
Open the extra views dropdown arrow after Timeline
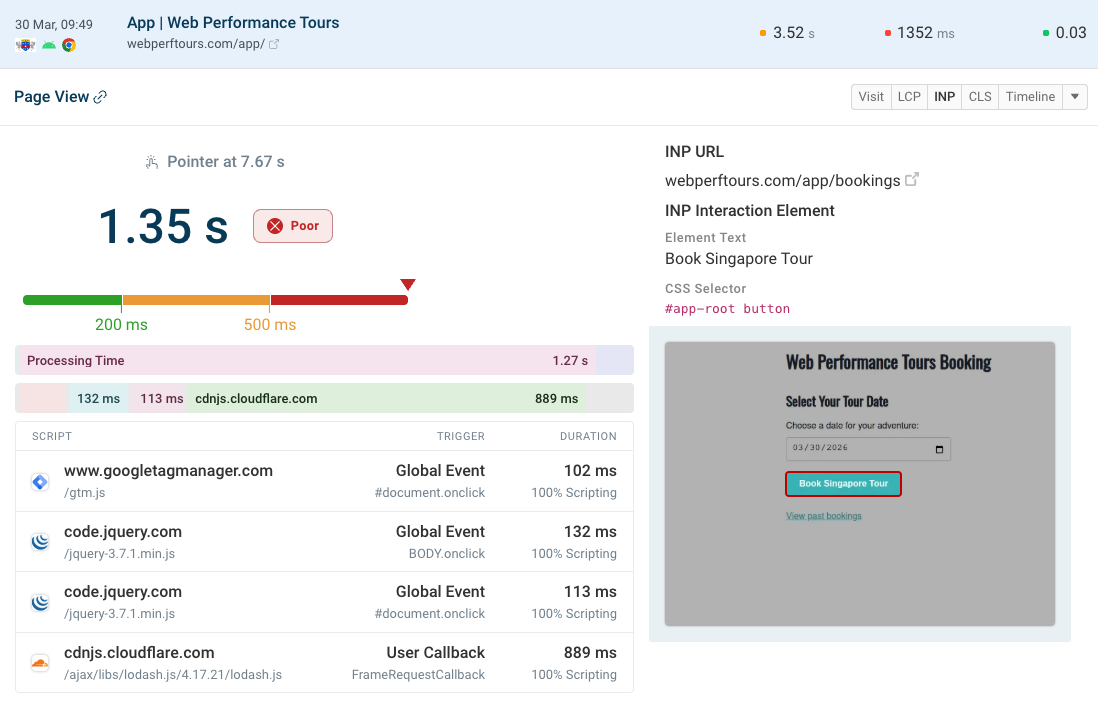(1074, 96)
